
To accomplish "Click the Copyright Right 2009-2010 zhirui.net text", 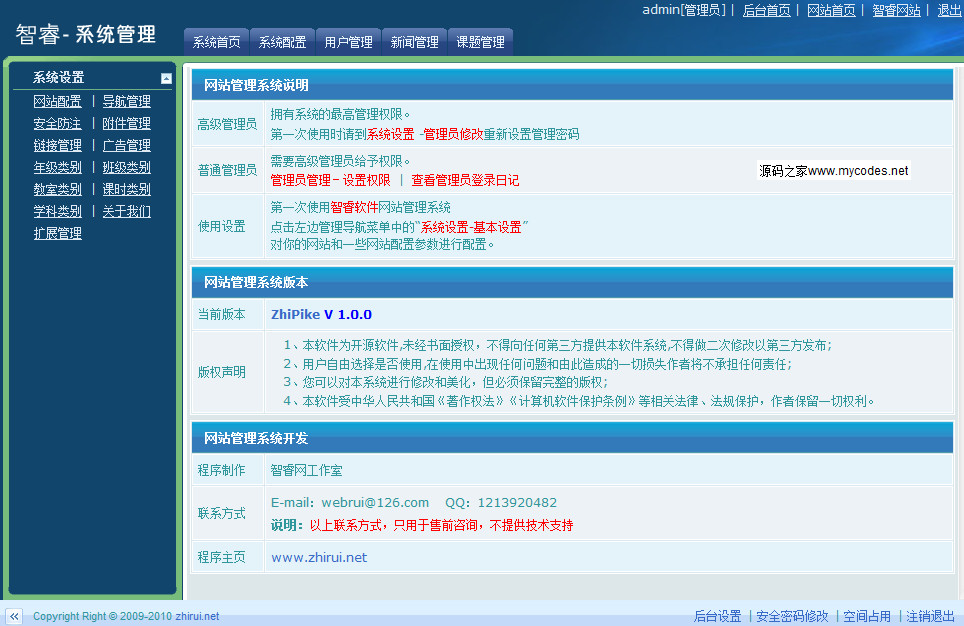I will [126, 616].
